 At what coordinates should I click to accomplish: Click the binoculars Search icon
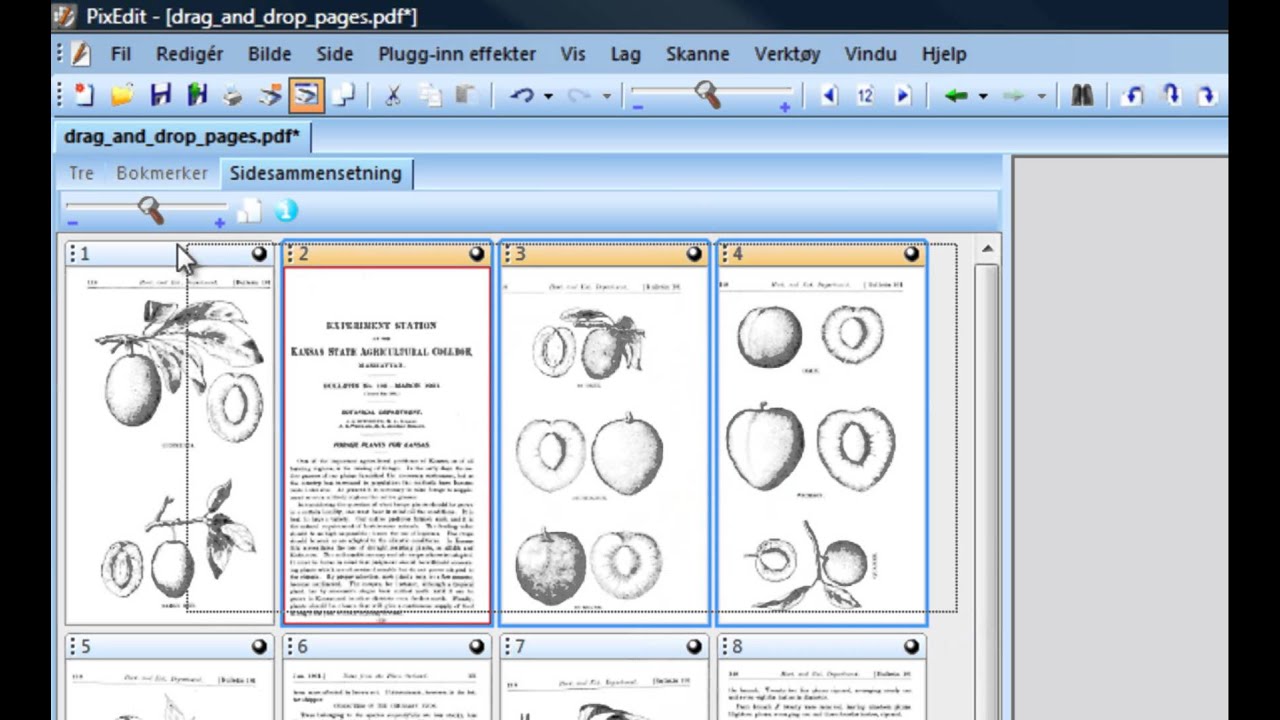click(1082, 96)
